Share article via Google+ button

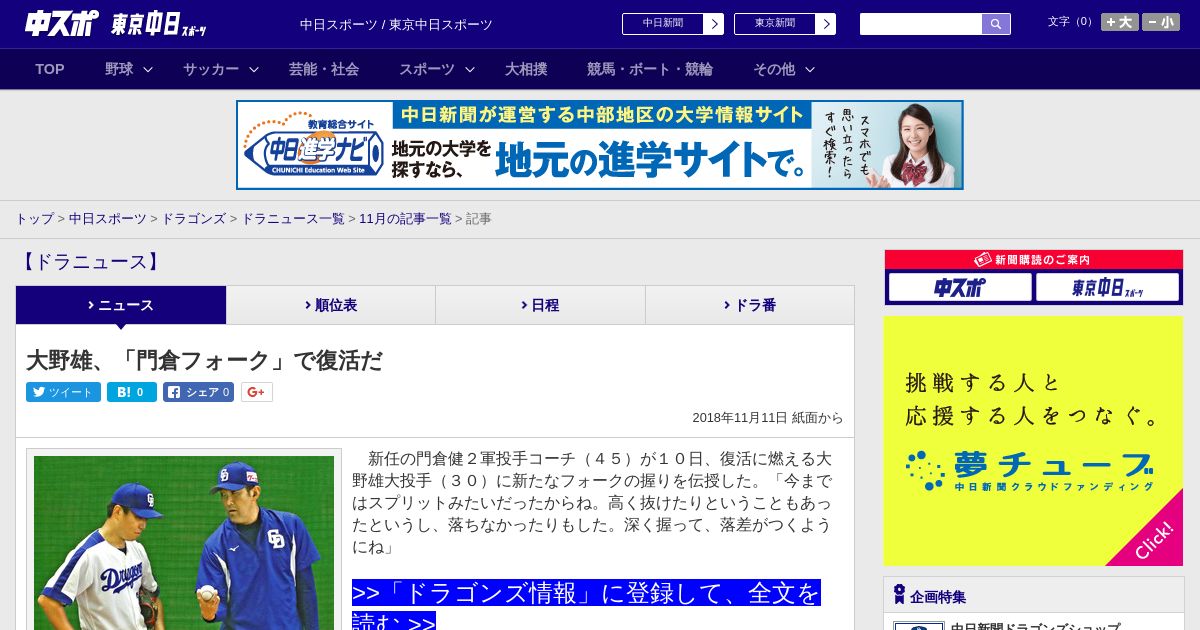click(256, 392)
